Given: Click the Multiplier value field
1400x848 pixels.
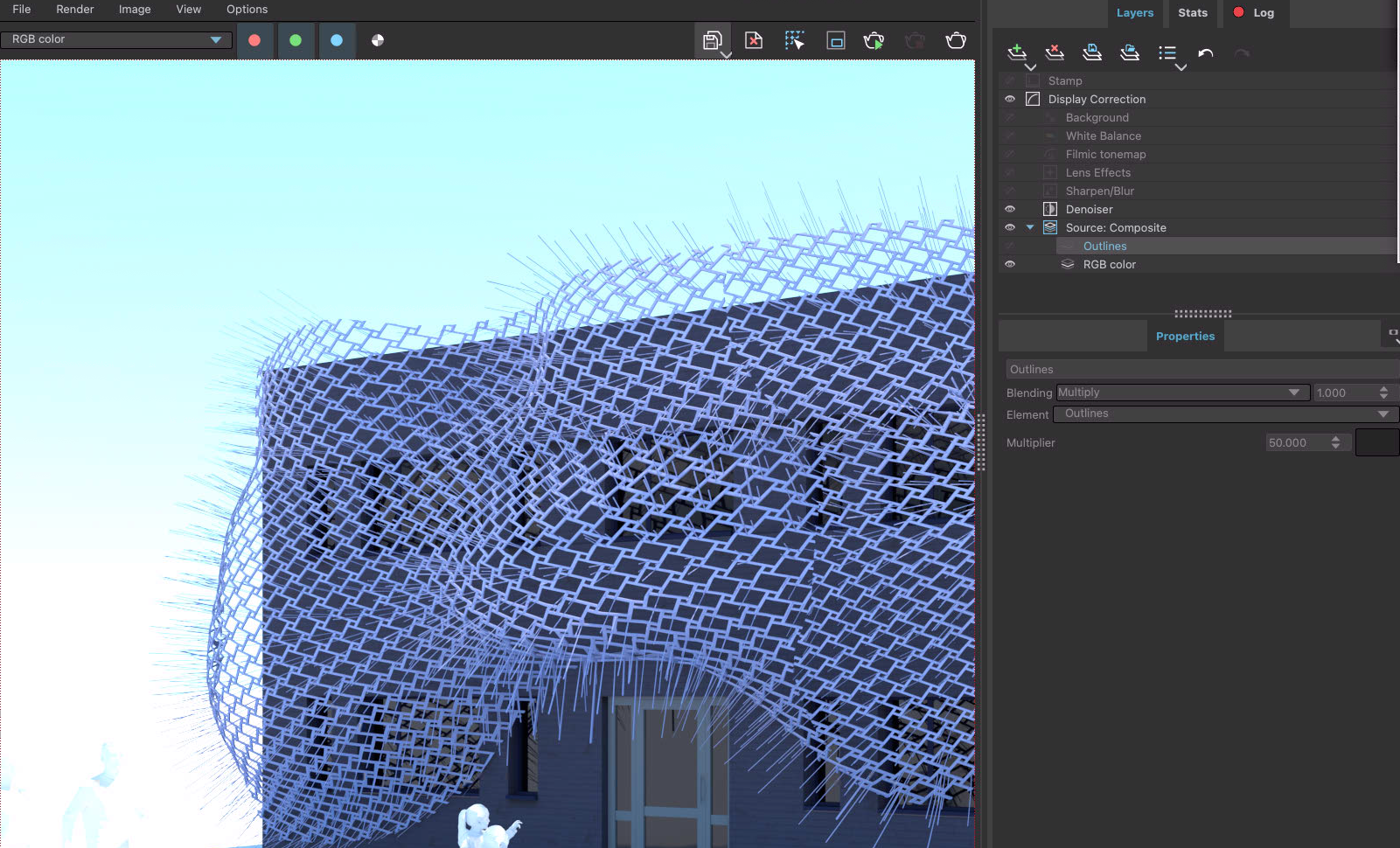Looking at the screenshot, I should (1297, 442).
